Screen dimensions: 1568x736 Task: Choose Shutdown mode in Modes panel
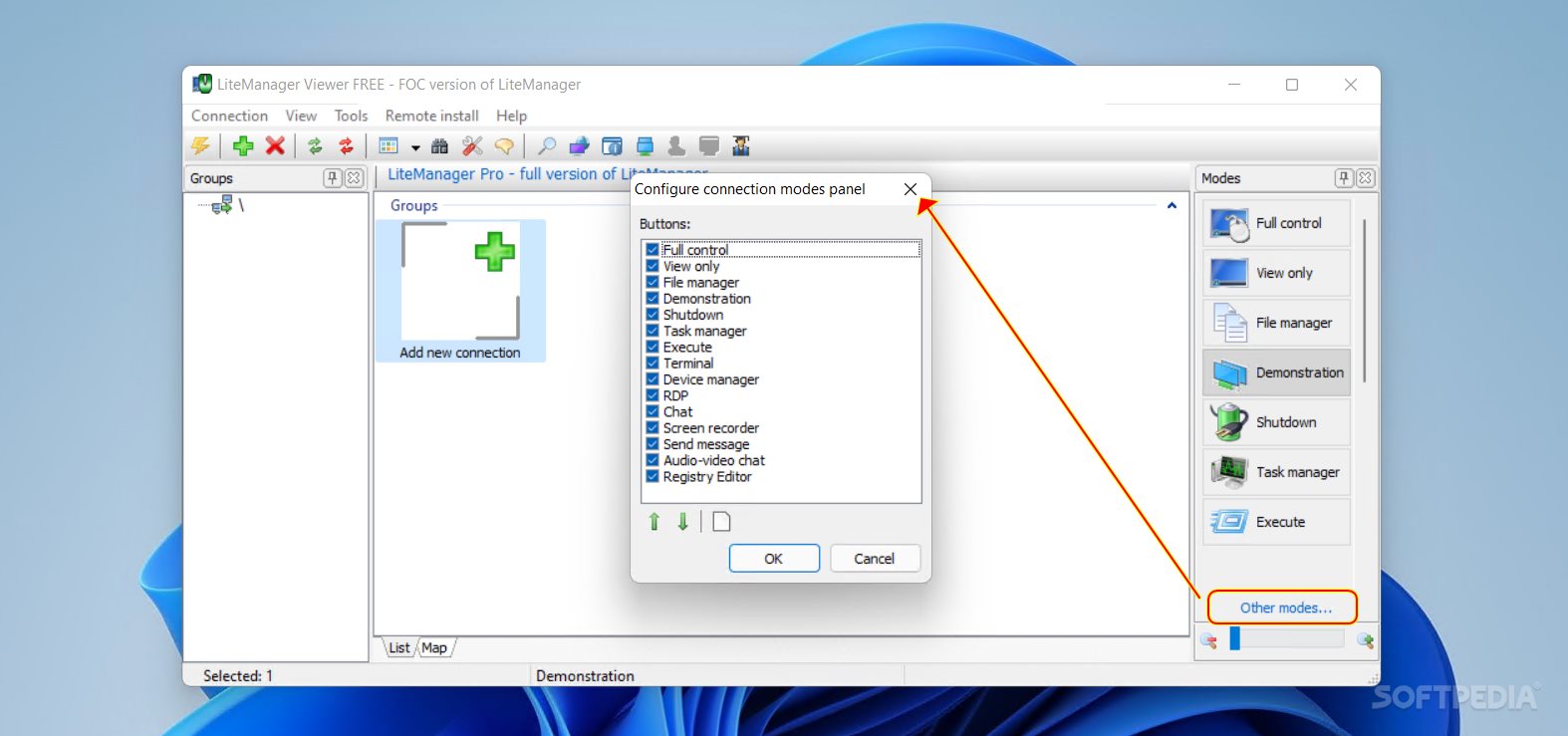tap(1277, 422)
